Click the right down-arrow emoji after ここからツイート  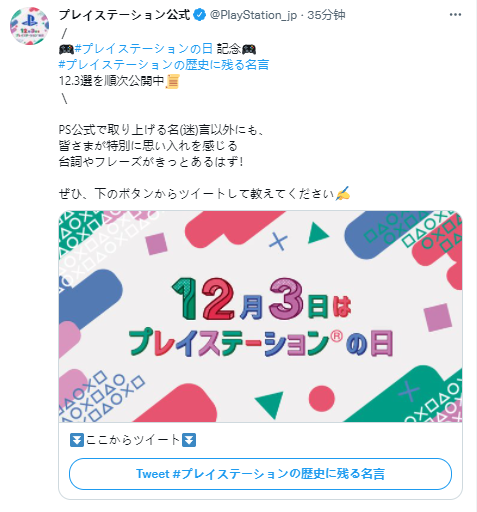pyautogui.click(x=189, y=440)
